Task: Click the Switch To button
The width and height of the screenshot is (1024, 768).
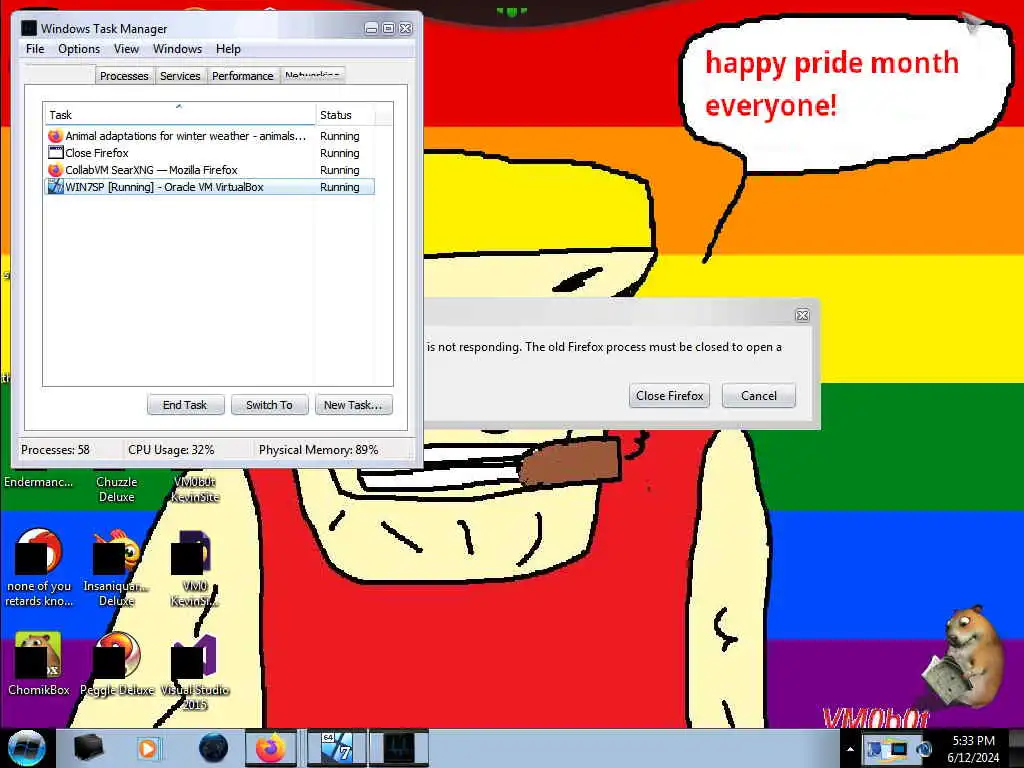Action: point(269,405)
